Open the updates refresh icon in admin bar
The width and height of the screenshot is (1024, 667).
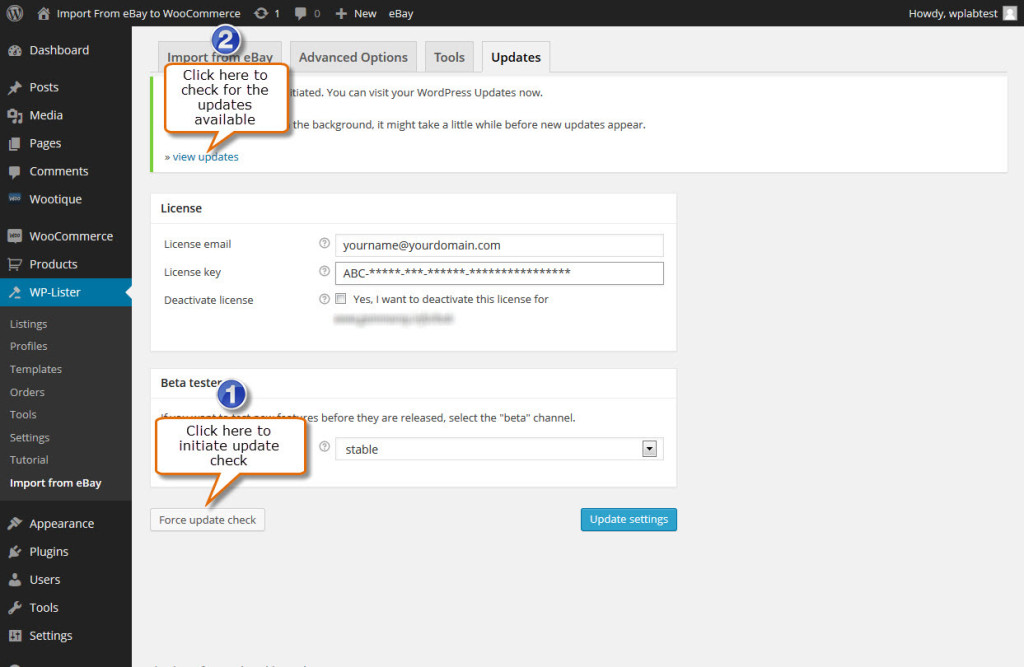[x=261, y=13]
